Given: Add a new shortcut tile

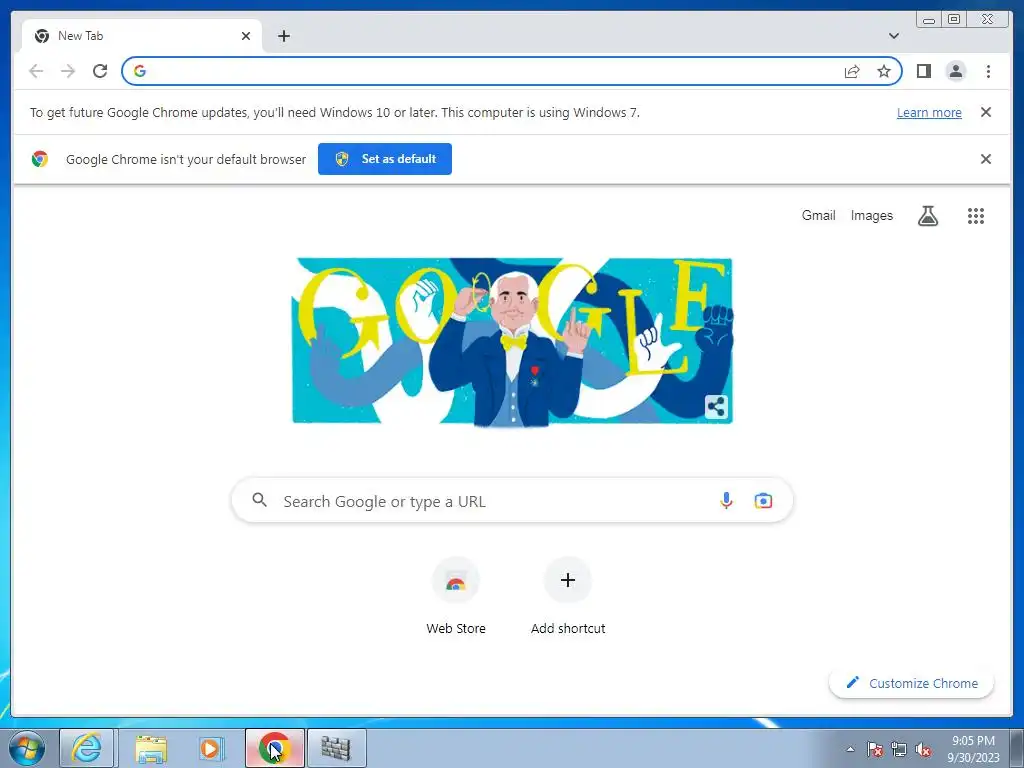Looking at the screenshot, I should (x=568, y=596).
